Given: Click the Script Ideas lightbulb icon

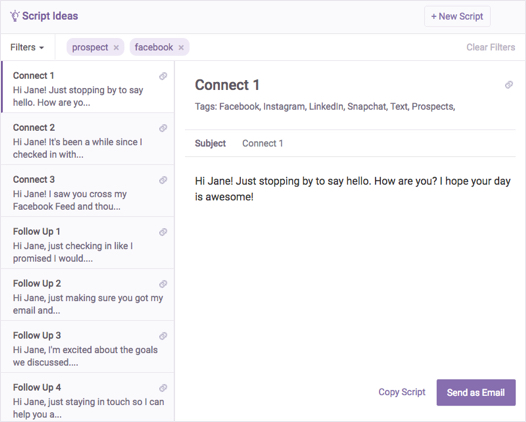Looking at the screenshot, I should pyautogui.click(x=14, y=16).
